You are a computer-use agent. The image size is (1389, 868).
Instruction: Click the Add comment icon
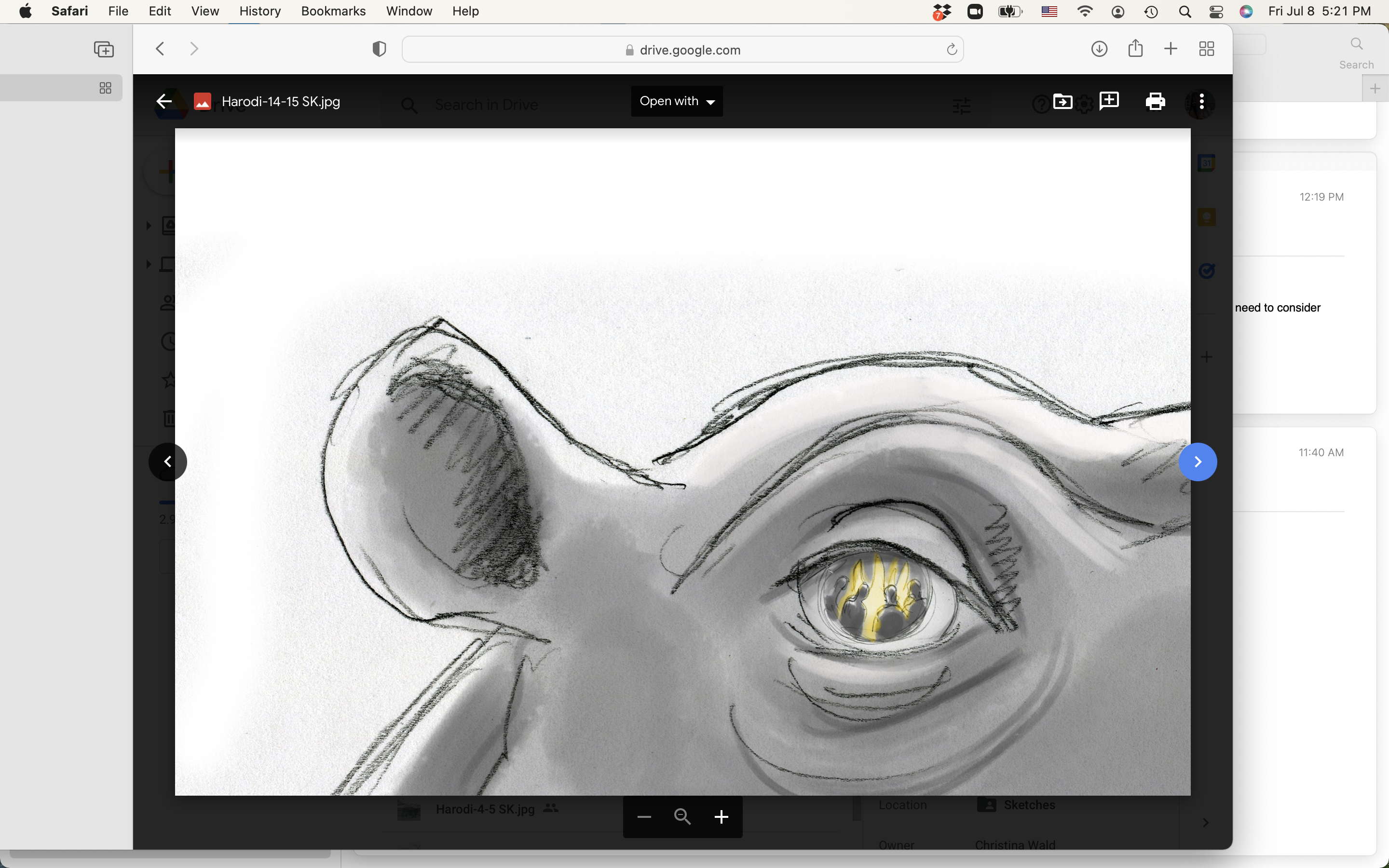[1109, 101]
